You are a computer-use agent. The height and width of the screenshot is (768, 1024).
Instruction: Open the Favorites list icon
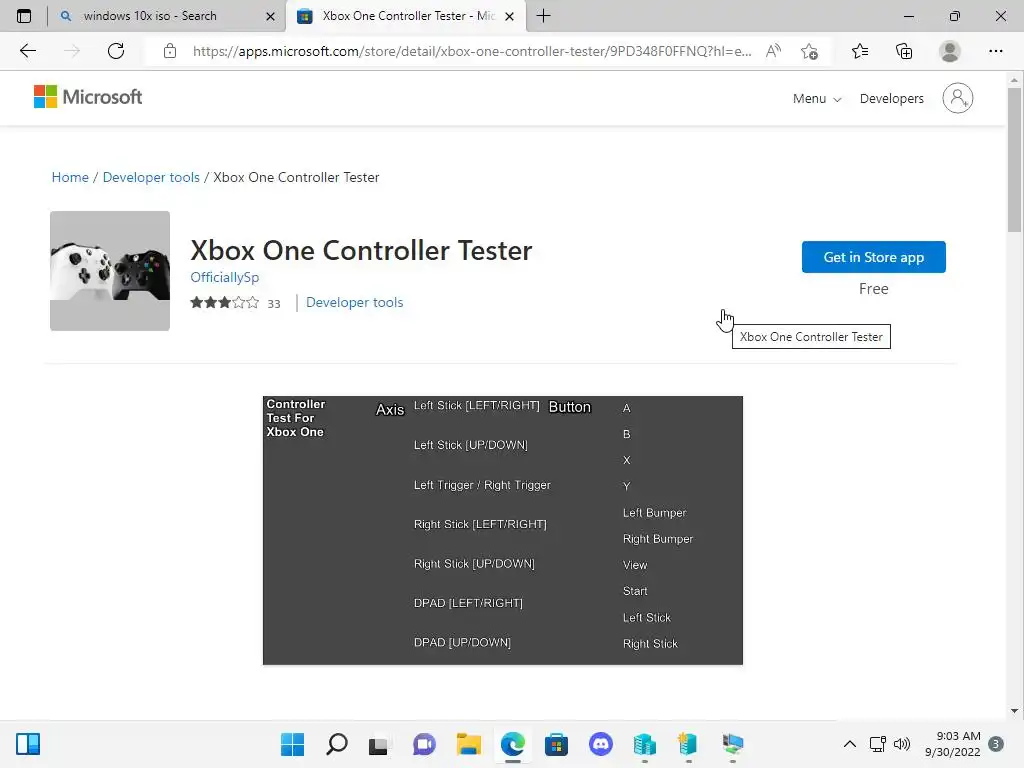(860, 51)
